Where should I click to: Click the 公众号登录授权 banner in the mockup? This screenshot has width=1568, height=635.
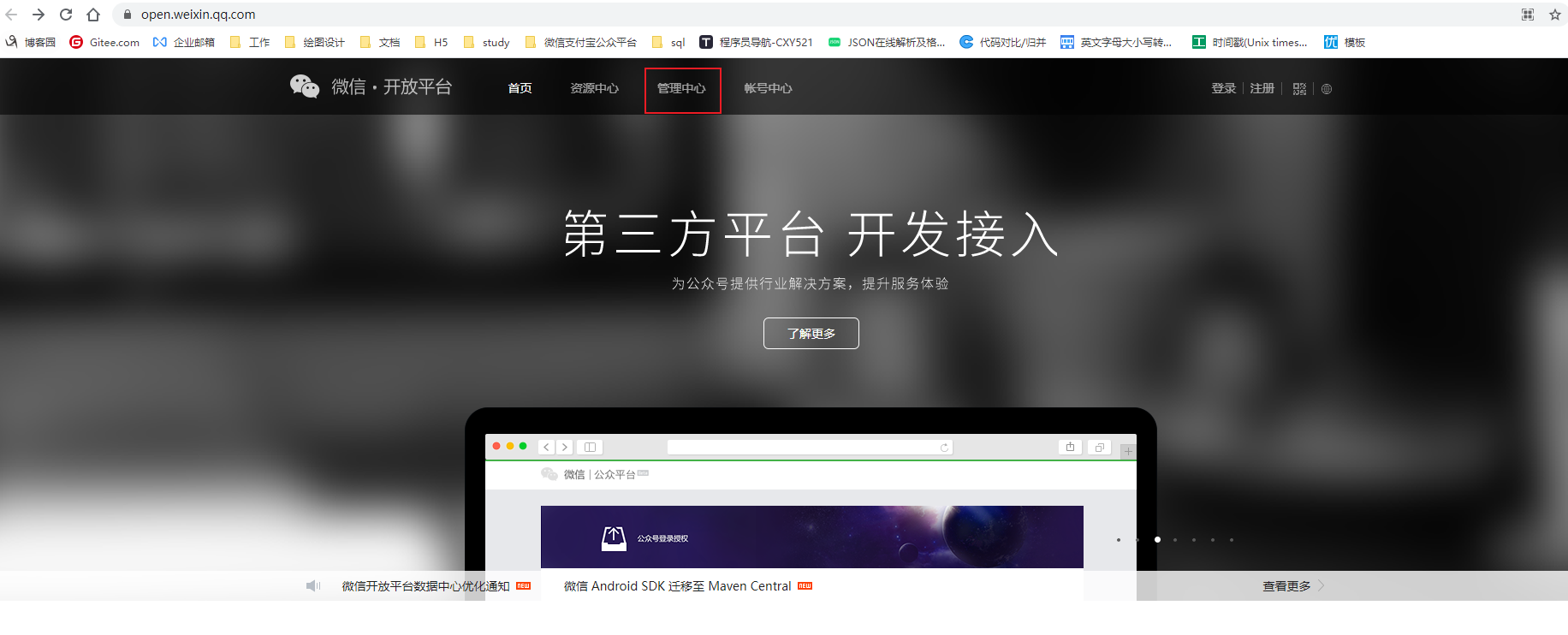click(x=811, y=537)
